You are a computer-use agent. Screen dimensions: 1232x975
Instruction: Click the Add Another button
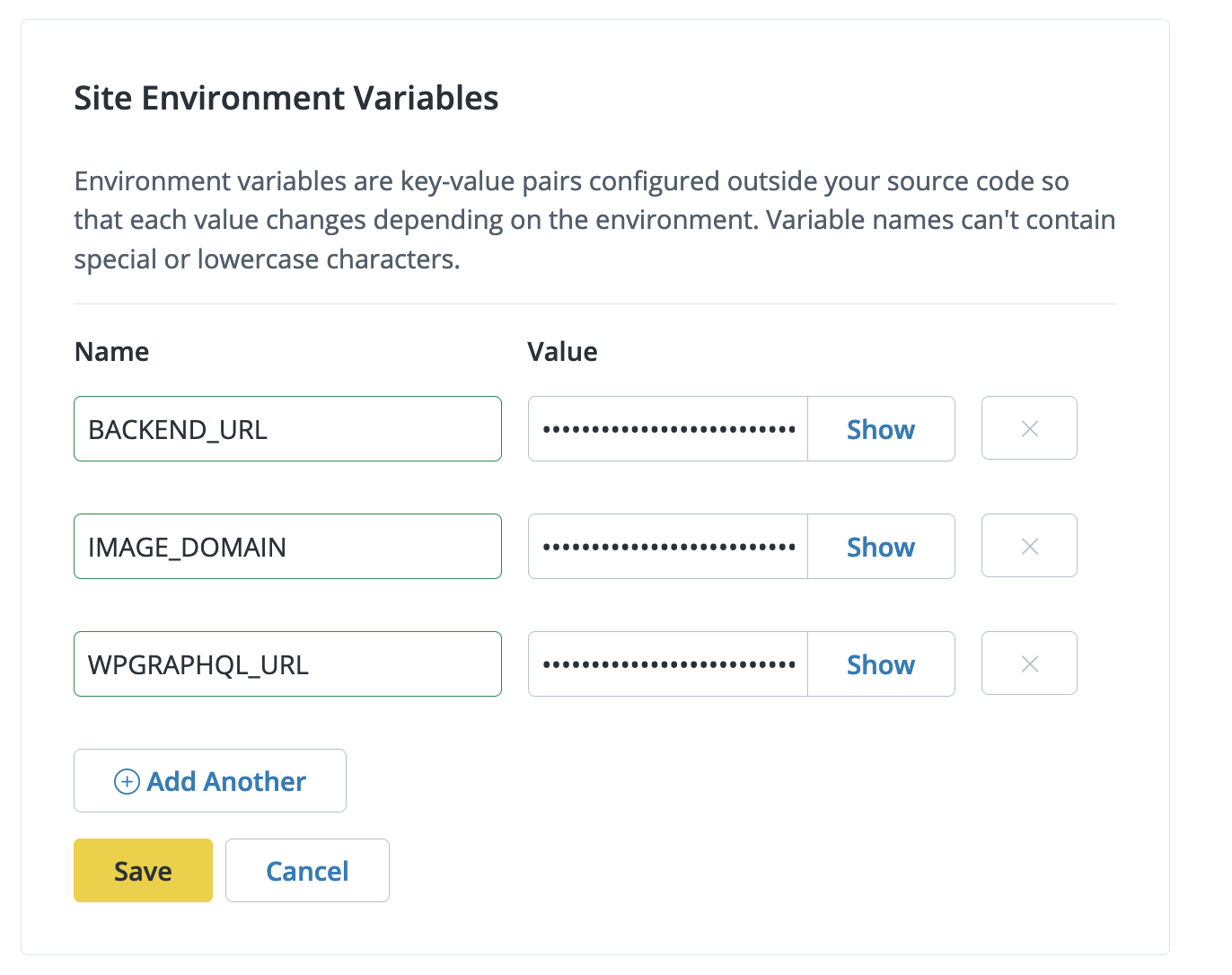[209, 781]
